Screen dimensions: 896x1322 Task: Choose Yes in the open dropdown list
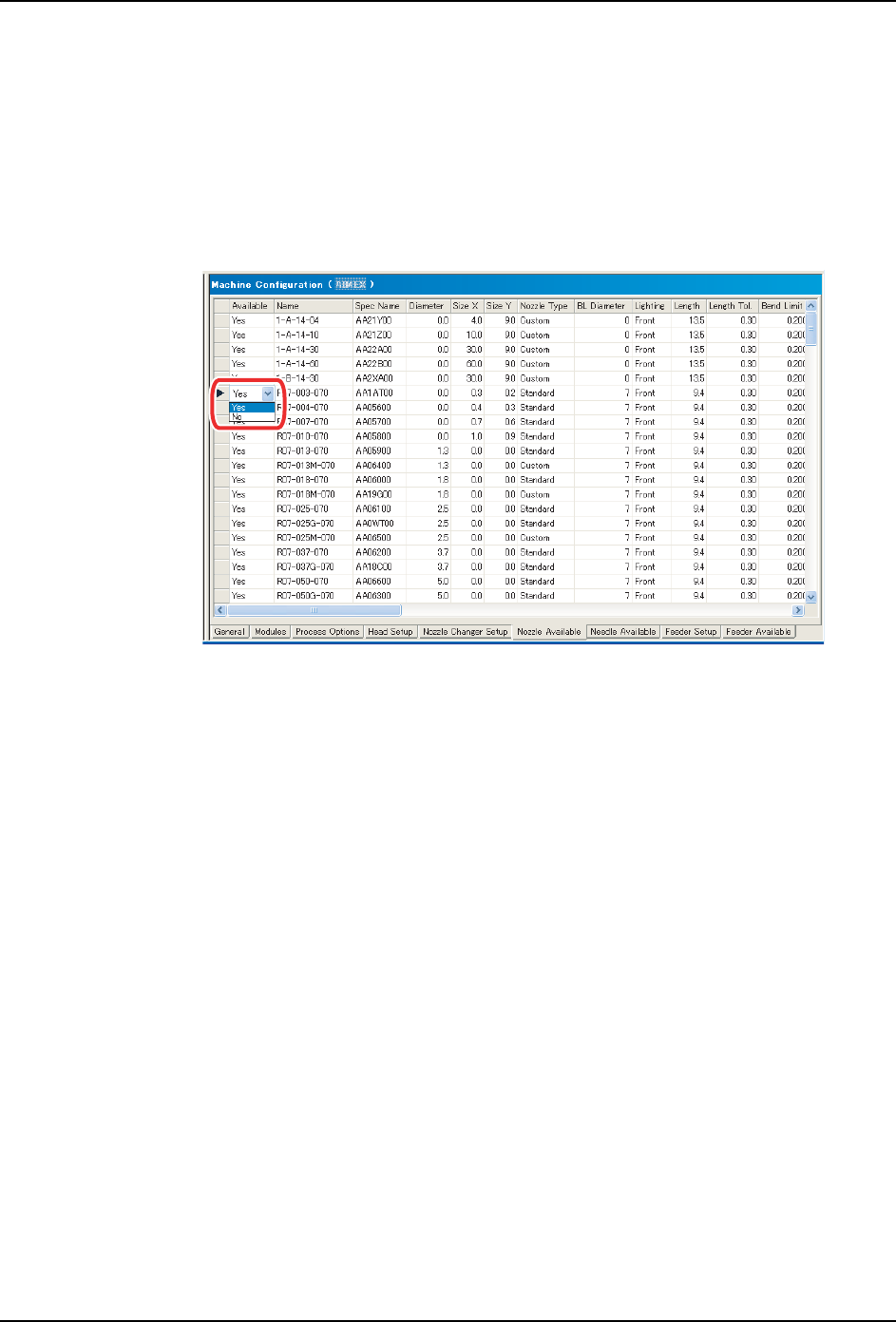tap(252, 408)
